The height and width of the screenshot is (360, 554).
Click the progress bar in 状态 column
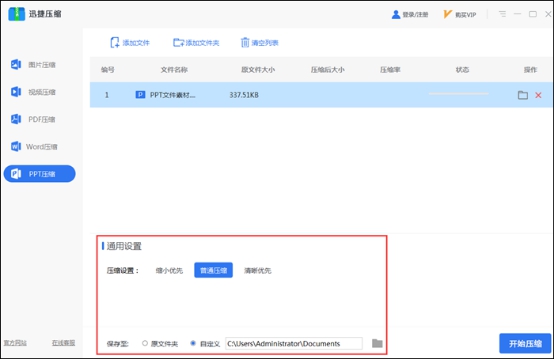pos(458,94)
